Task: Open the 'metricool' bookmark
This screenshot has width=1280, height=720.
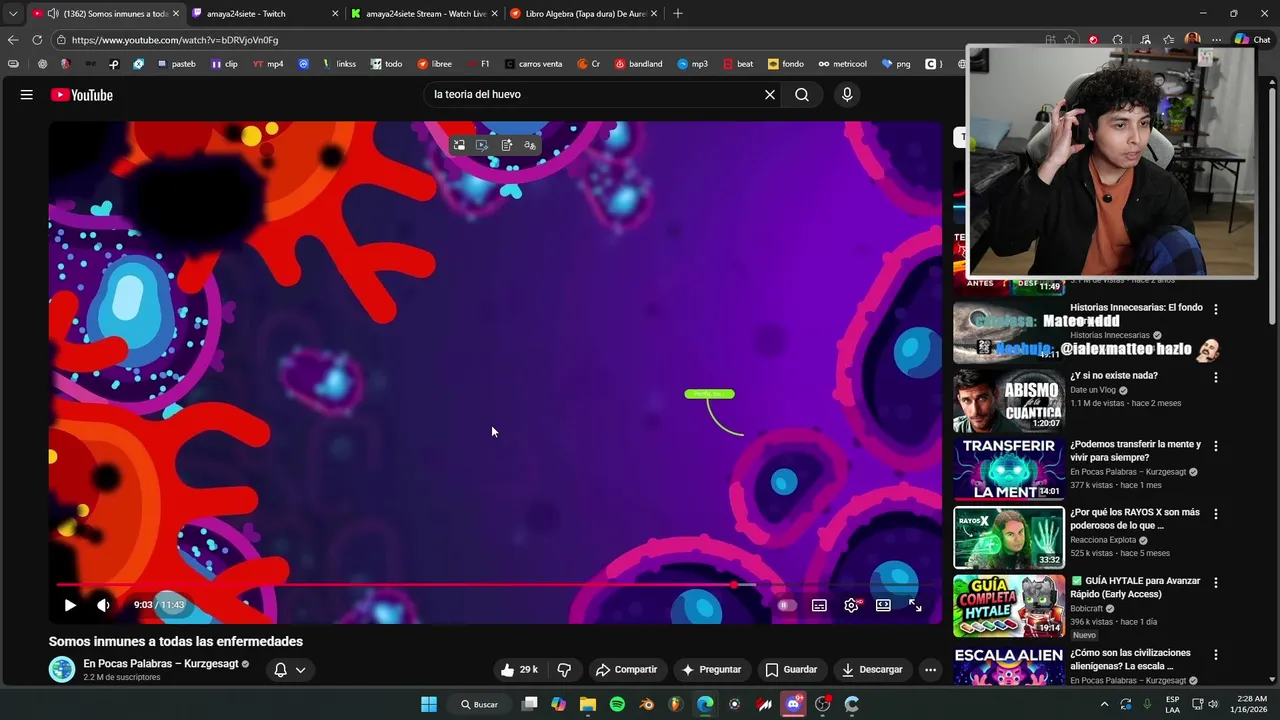Action: [x=842, y=64]
